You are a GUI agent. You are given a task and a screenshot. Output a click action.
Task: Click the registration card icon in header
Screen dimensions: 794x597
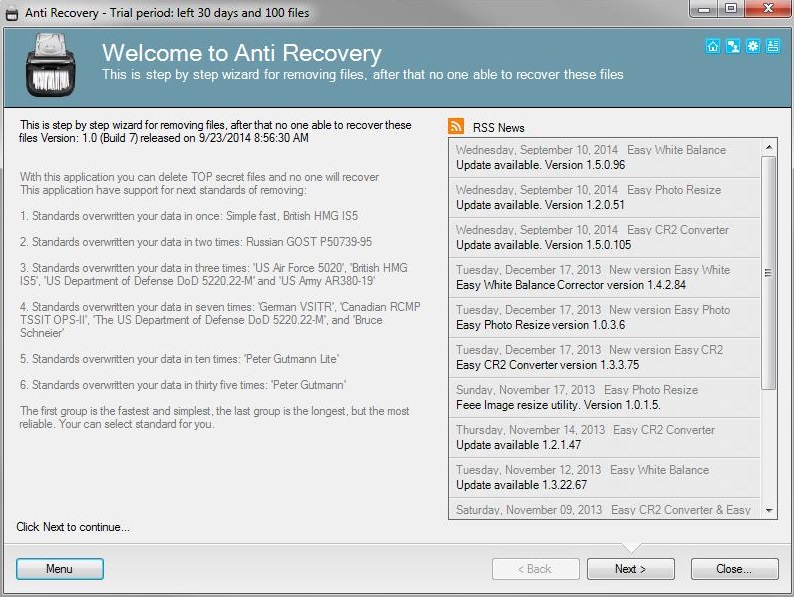click(772, 46)
